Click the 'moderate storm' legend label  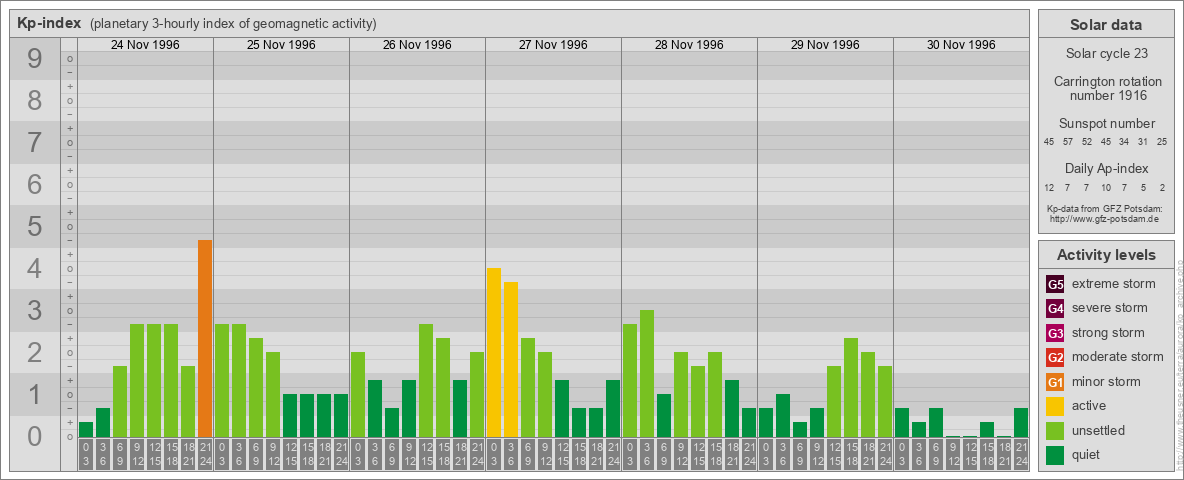1118,357
